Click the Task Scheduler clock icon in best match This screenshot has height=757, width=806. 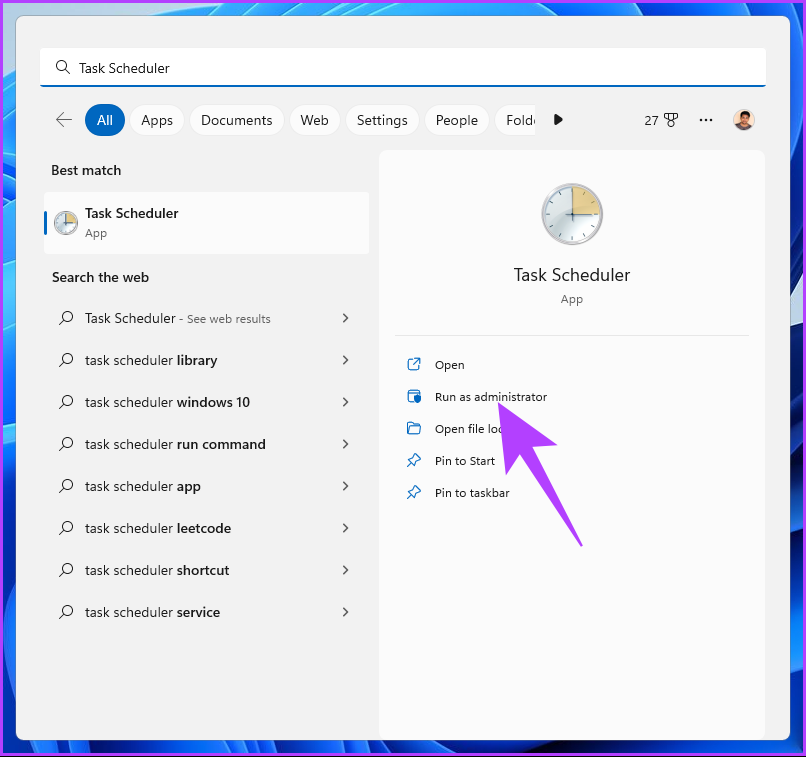[x=66, y=223]
